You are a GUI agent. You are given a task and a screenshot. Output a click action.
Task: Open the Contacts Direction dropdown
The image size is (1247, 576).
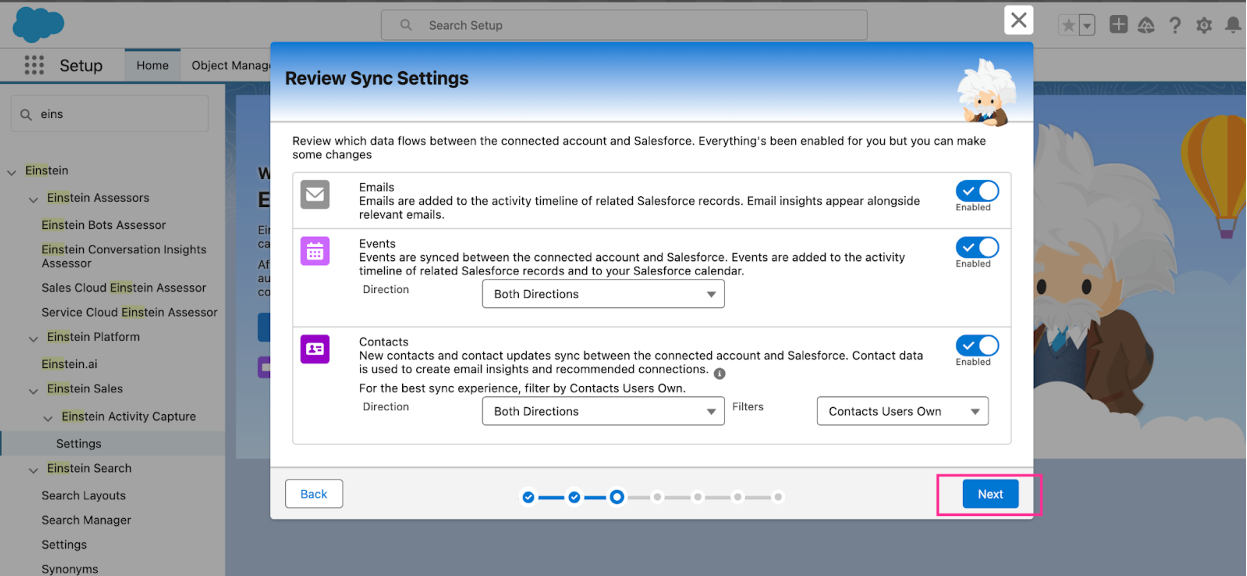point(603,411)
